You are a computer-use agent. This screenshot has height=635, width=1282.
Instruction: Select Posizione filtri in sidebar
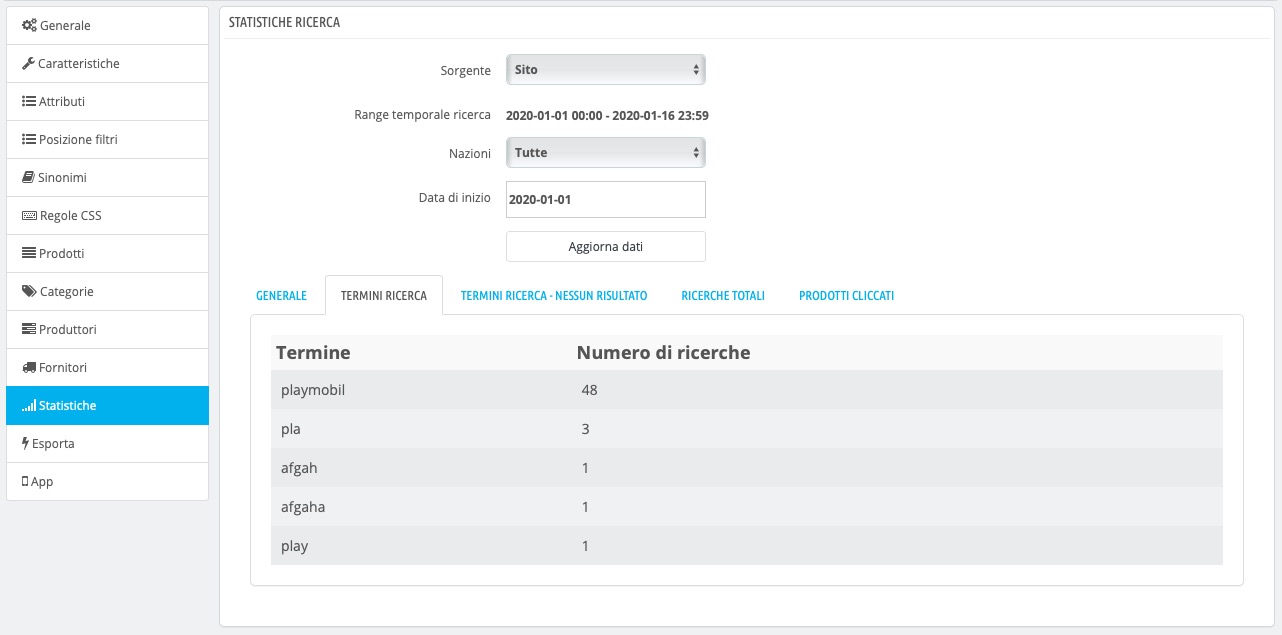[108, 139]
